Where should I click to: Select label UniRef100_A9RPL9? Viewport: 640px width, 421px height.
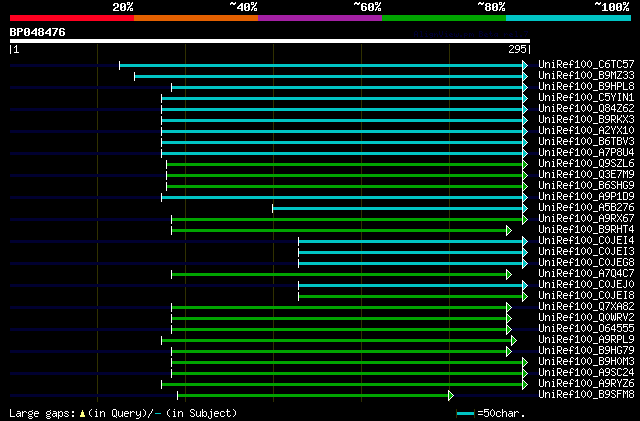click(x=586, y=340)
